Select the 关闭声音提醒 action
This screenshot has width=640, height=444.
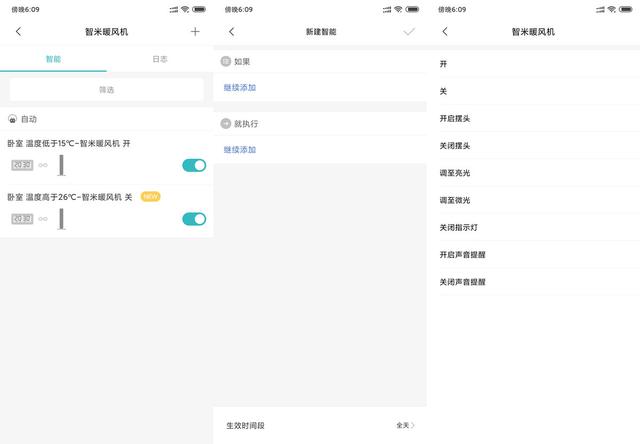(533, 282)
